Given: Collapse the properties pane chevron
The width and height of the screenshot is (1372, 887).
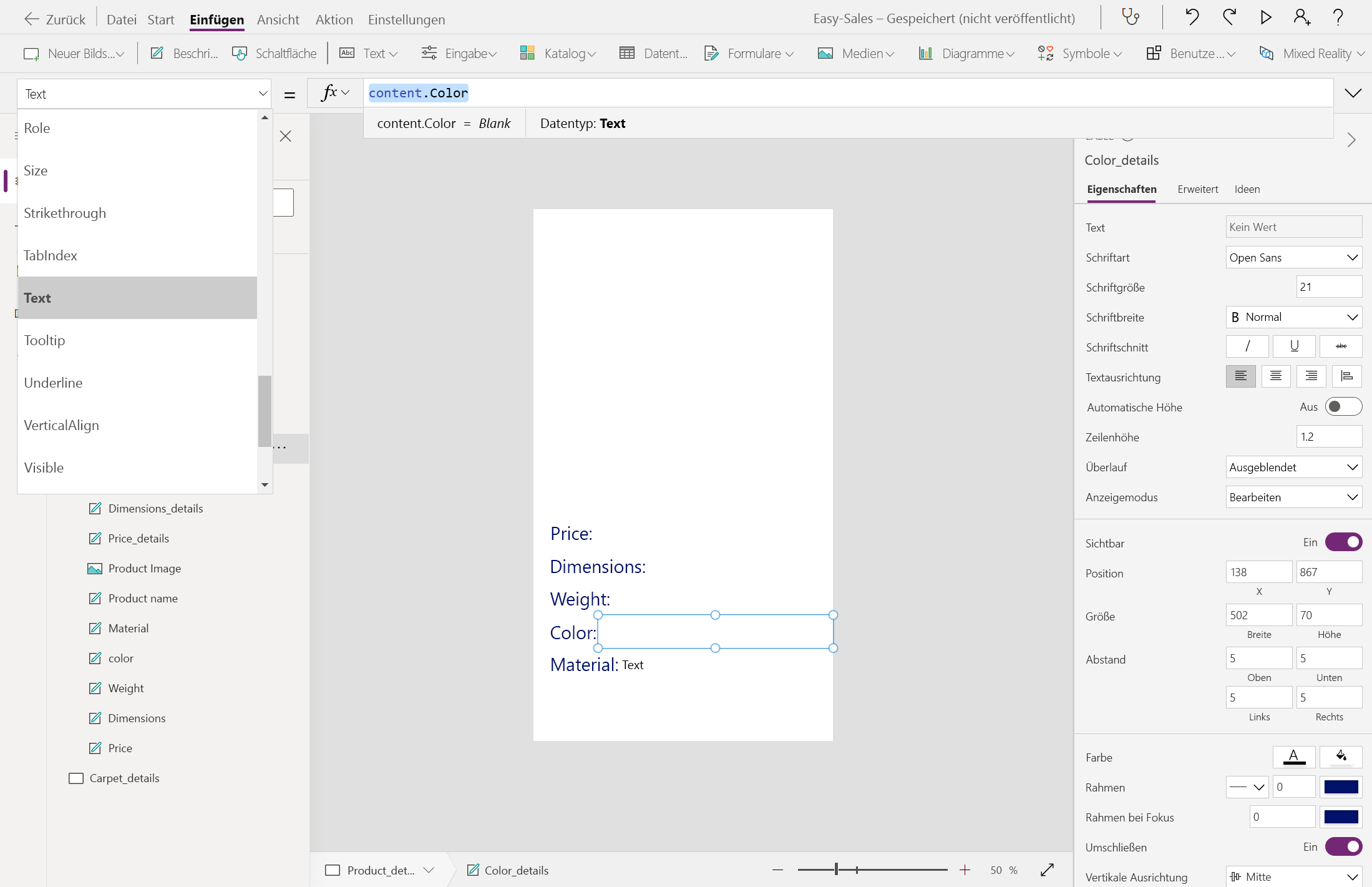Looking at the screenshot, I should tap(1351, 140).
